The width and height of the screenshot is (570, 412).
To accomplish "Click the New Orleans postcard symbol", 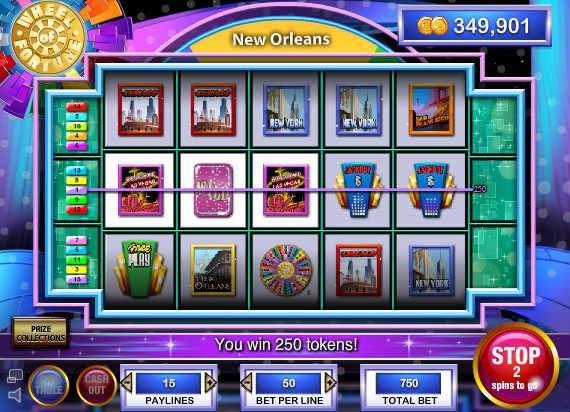I will click(x=213, y=270).
